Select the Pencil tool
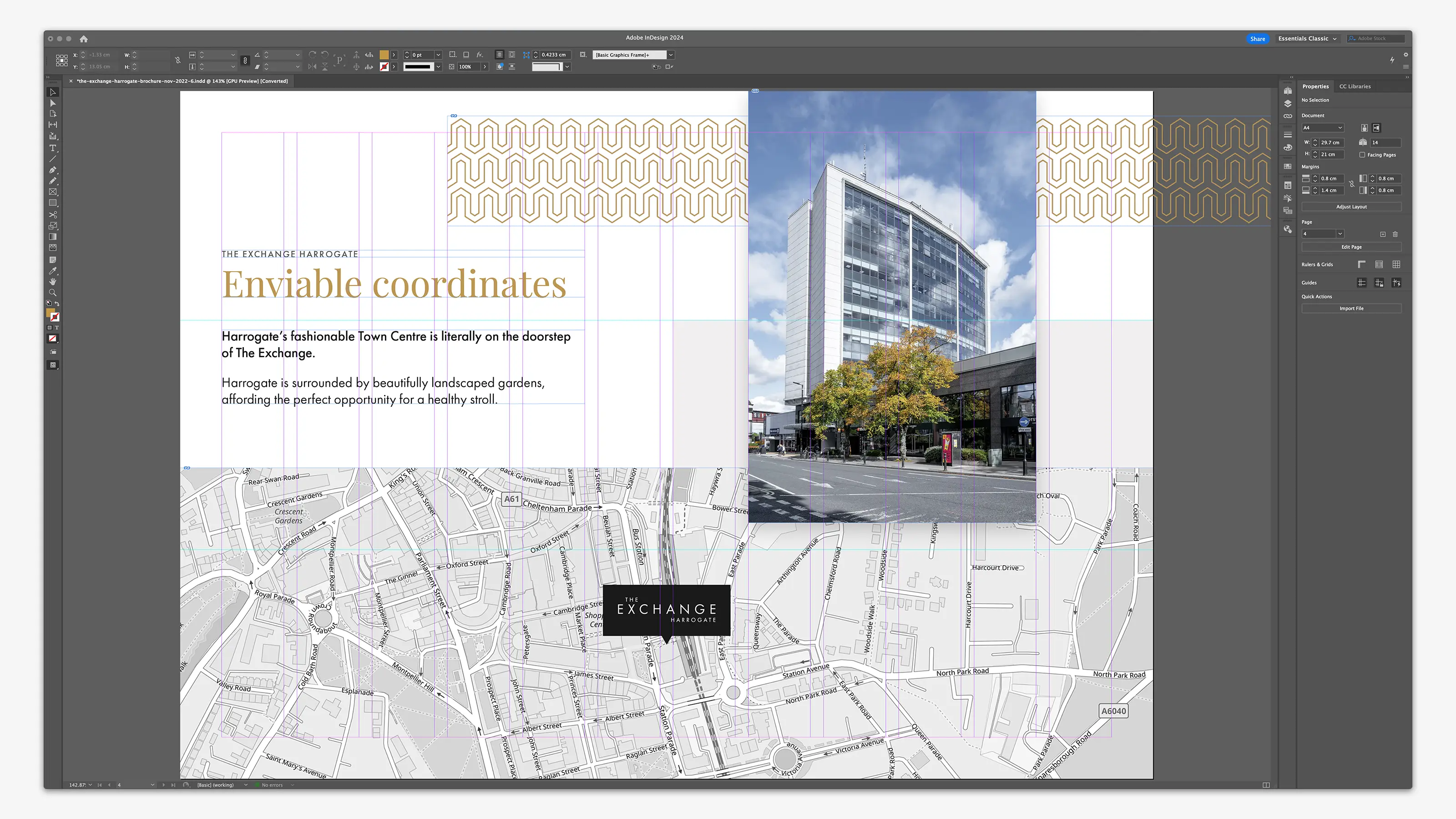 coord(53,181)
